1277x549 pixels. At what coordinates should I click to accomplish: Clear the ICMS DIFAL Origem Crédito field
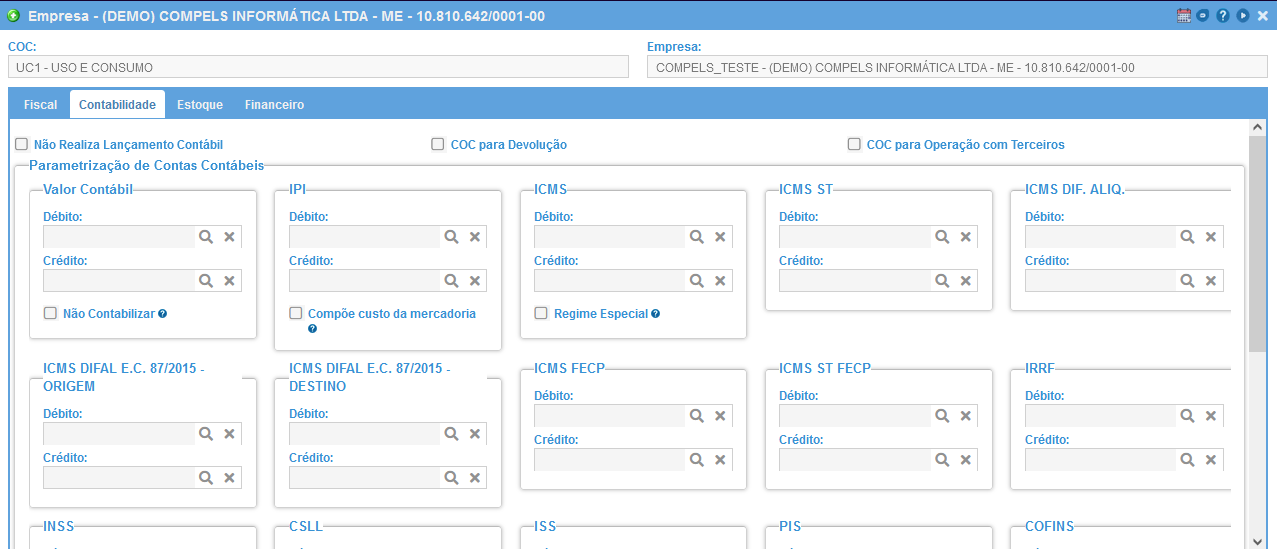pyautogui.click(x=229, y=478)
